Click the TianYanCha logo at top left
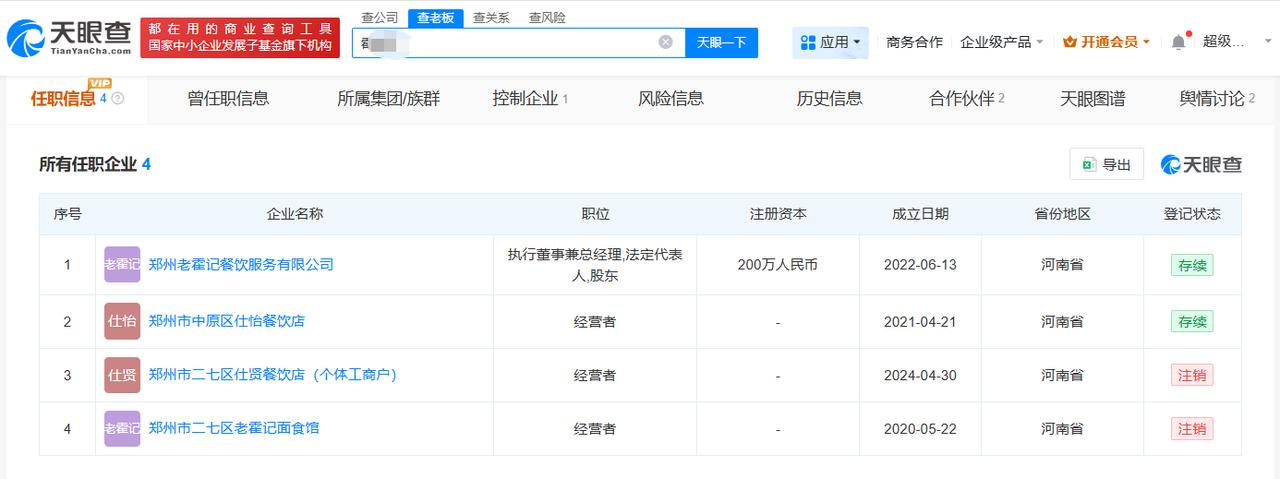 68,40
